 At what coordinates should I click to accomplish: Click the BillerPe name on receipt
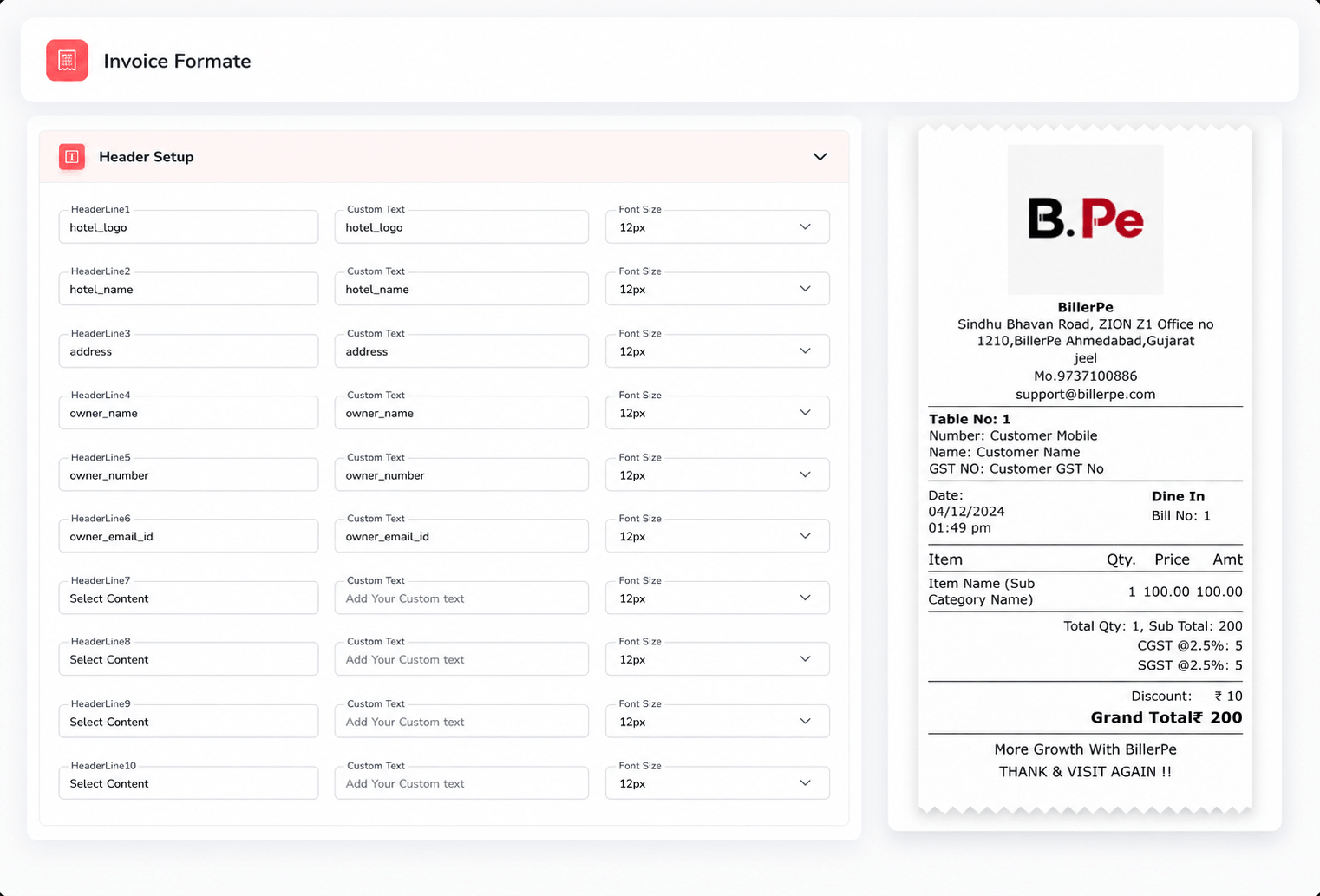click(x=1085, y=307)
